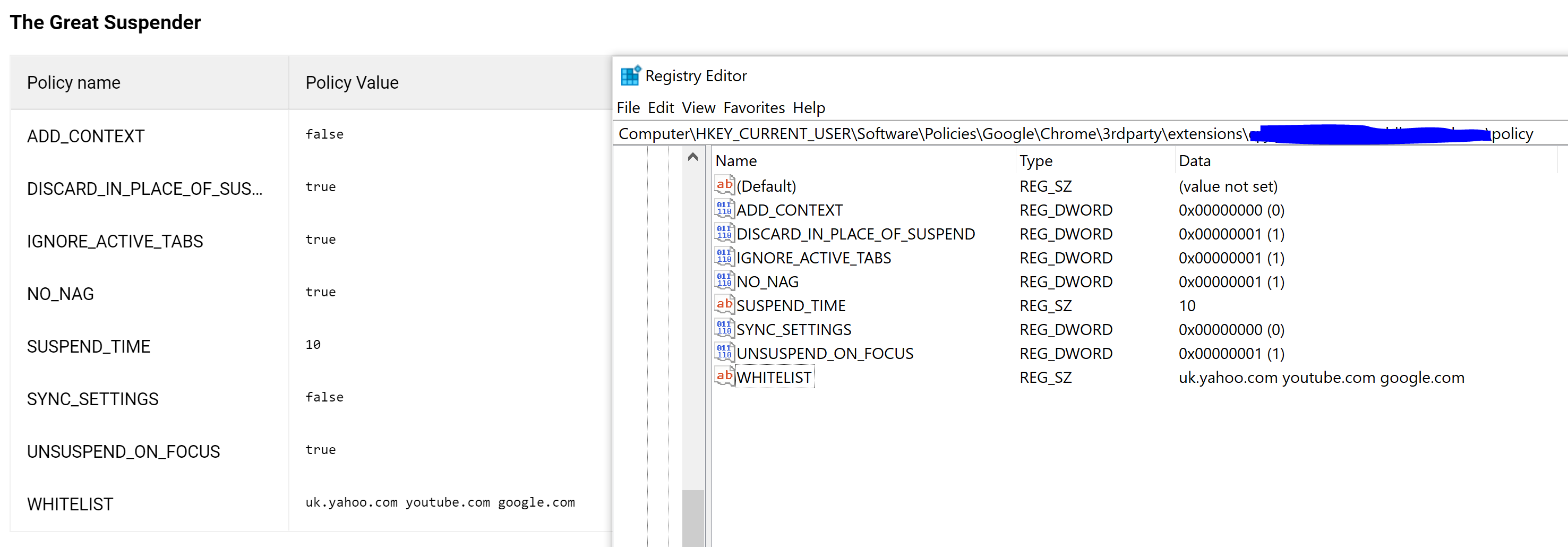The image size is (1568, 547).
Task: Click SYNC_SETTINGS in the policy table
Action: click(x=92, y=398)
